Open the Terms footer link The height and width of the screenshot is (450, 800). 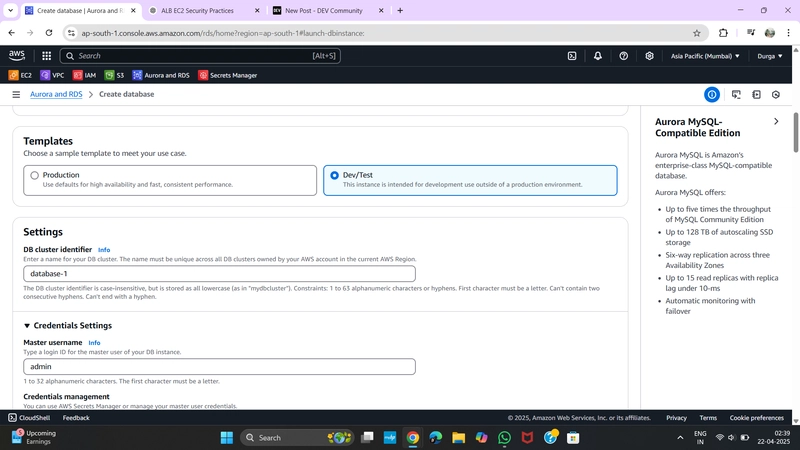[708, 418]
